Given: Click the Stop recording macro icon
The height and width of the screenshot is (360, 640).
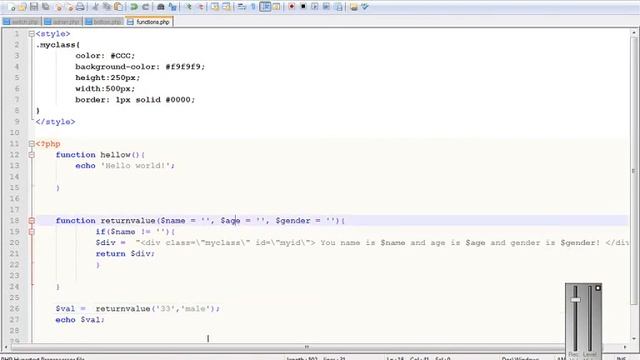Looking at the screenshot, I should 303,7.
